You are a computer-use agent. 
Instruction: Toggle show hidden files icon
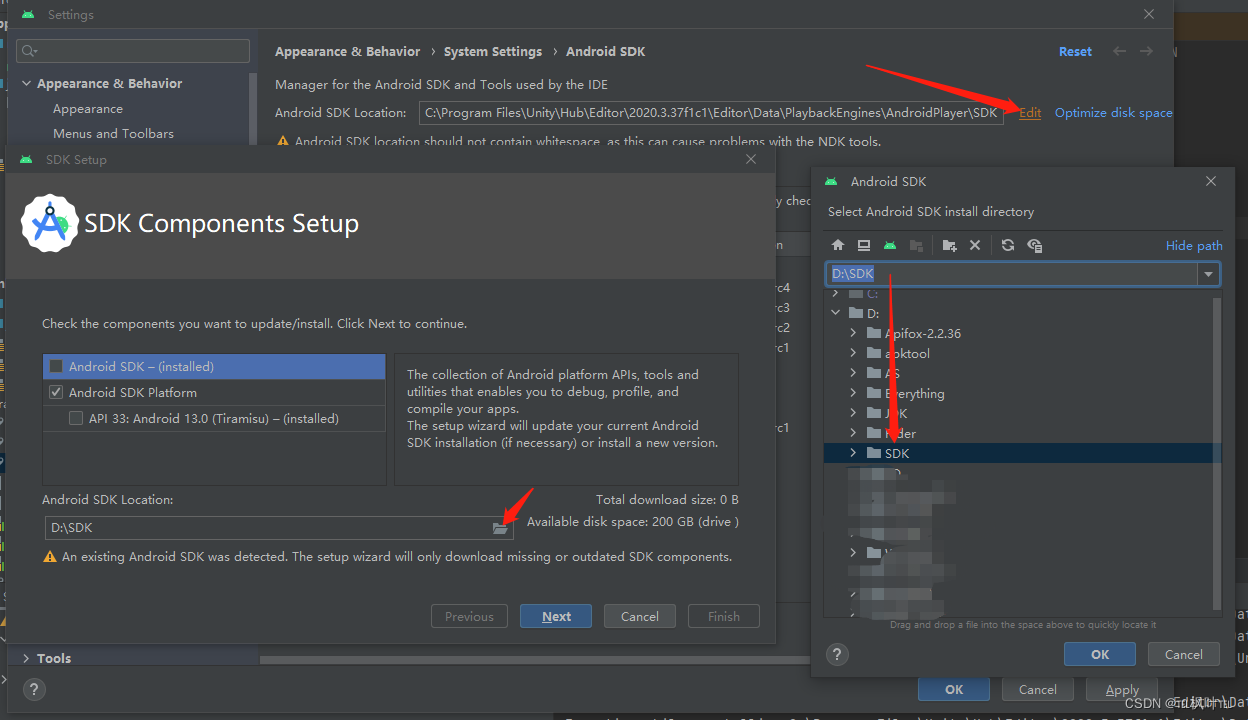(1035, 245)
